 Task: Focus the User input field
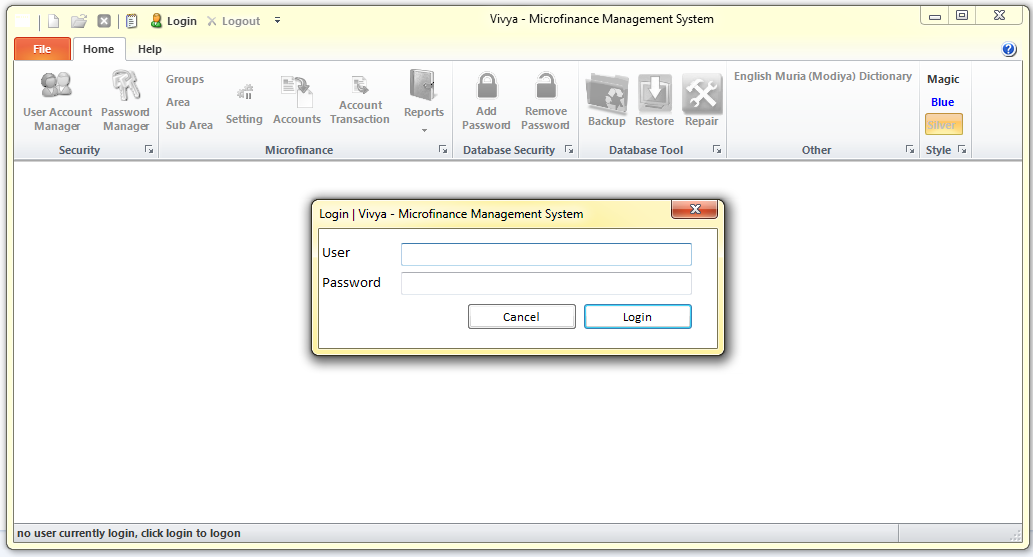click(546, 254)
